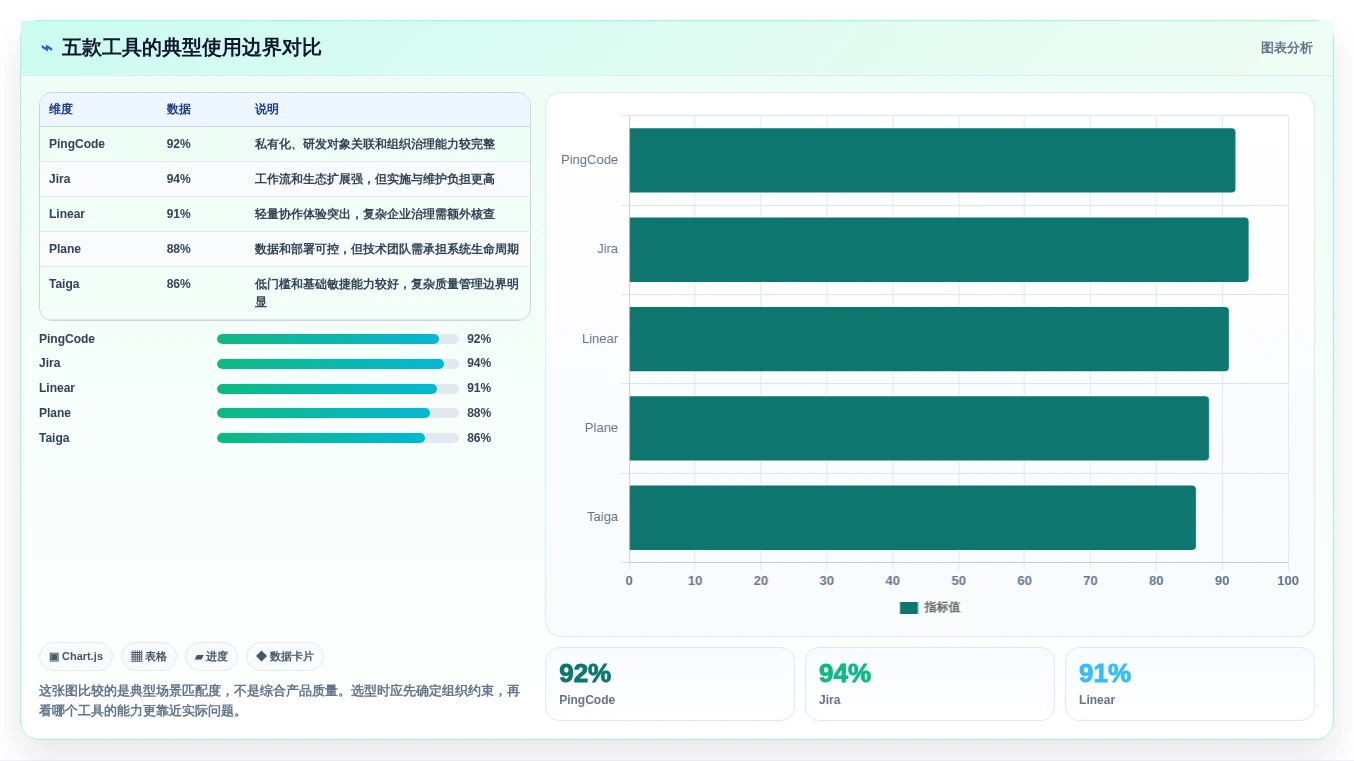Select the 表格 tag chip
1354x761 pixels.
pyautogui.click(x=149, y=656)
